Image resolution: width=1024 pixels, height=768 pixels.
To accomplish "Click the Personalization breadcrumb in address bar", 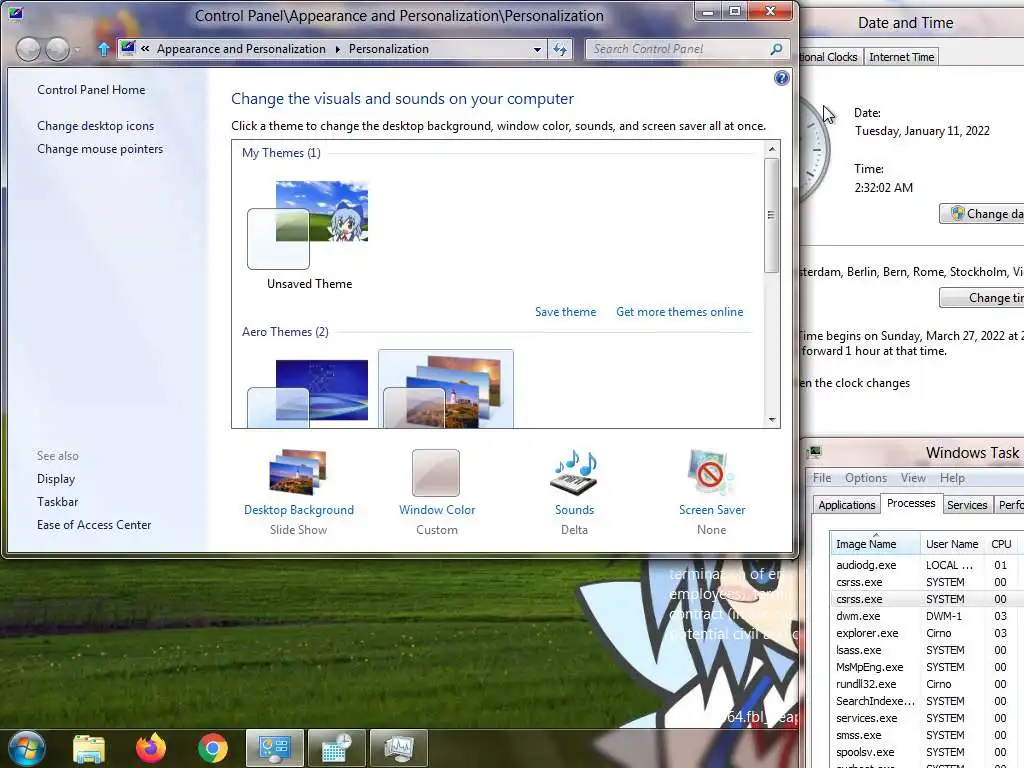I will (389, 49).
